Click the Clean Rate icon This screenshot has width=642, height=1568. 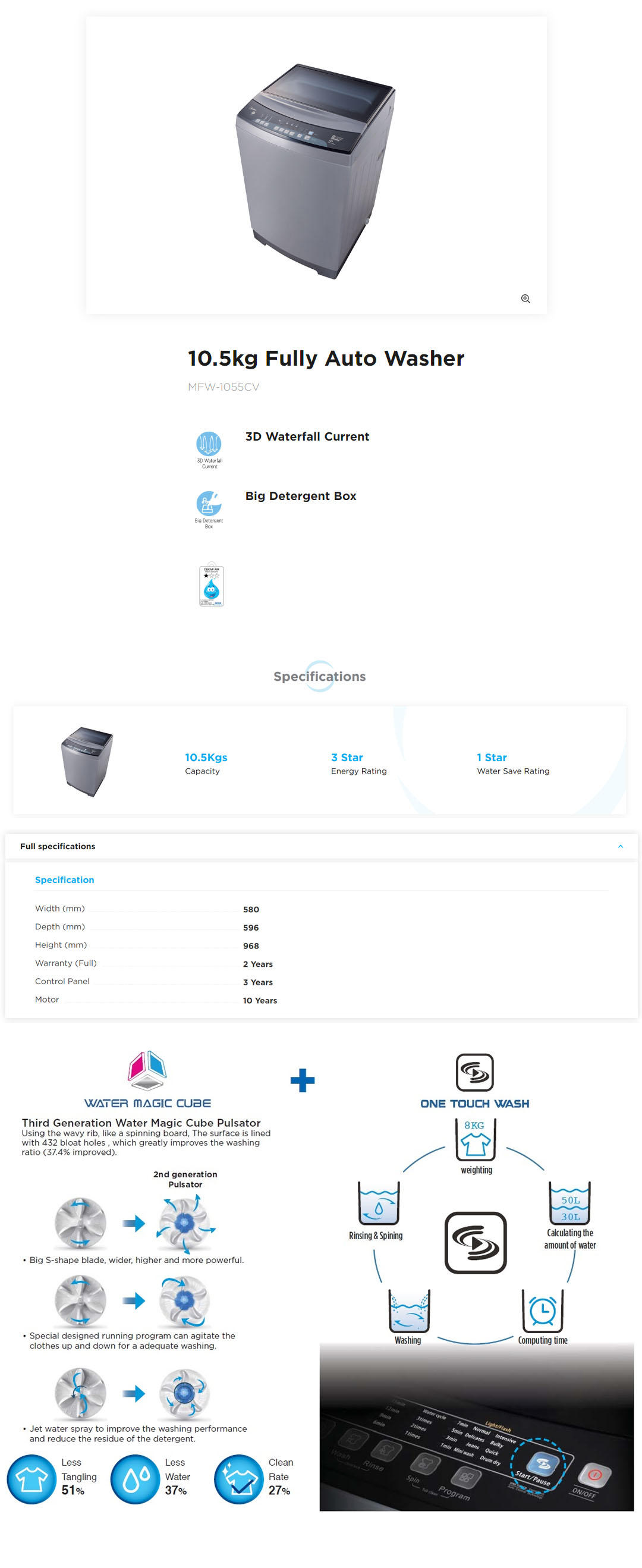238,1479
